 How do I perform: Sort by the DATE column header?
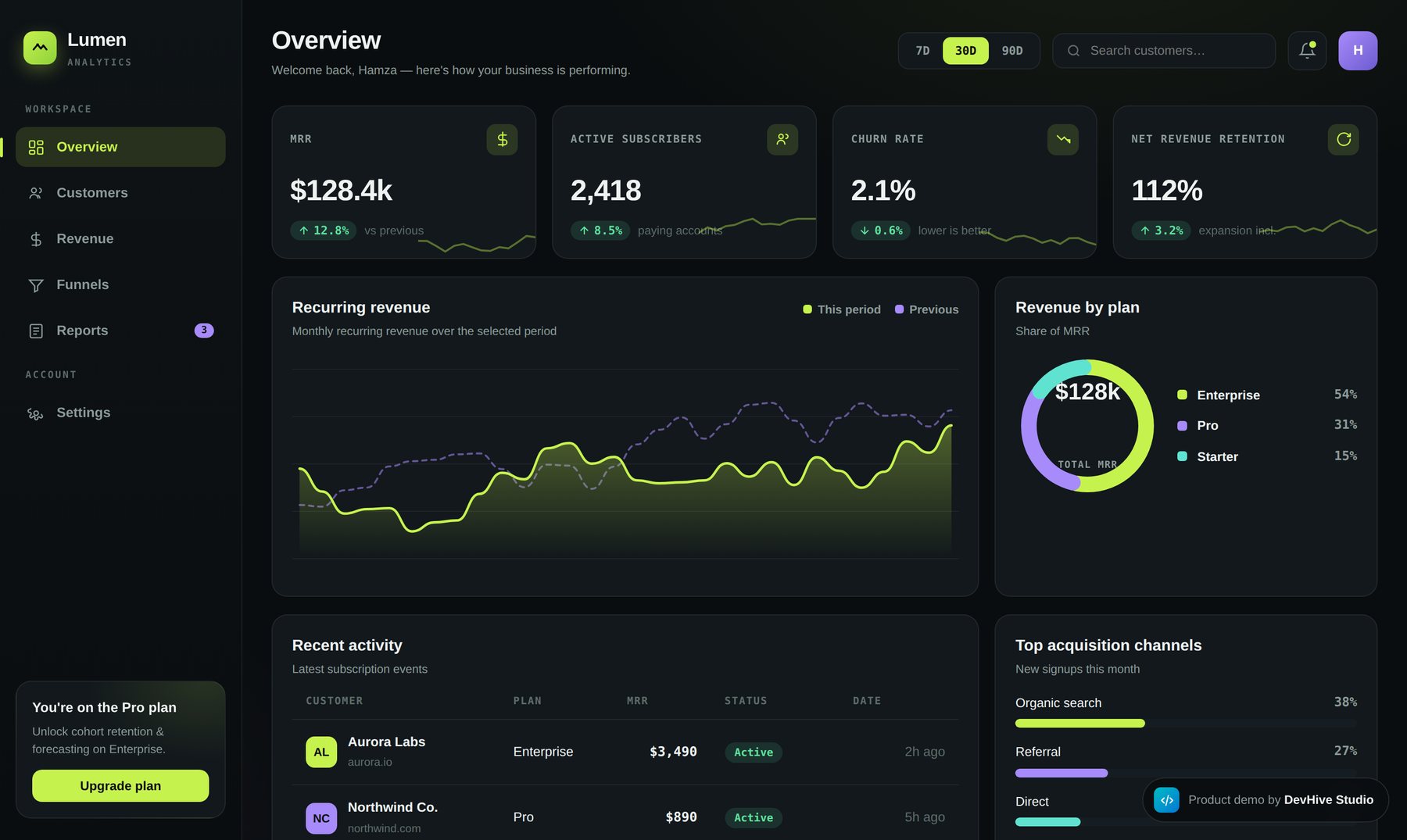click(x=867, y=701)
